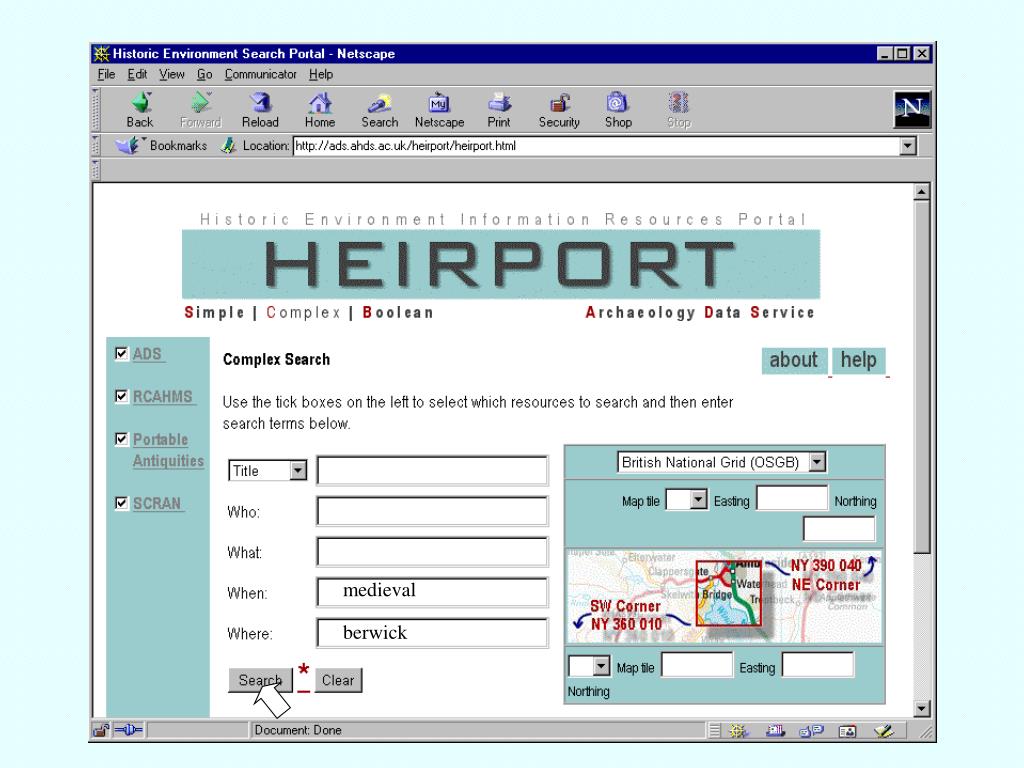Open the Go menu
The height and width of the screenshot is (768, 1024).
point(204,74)
